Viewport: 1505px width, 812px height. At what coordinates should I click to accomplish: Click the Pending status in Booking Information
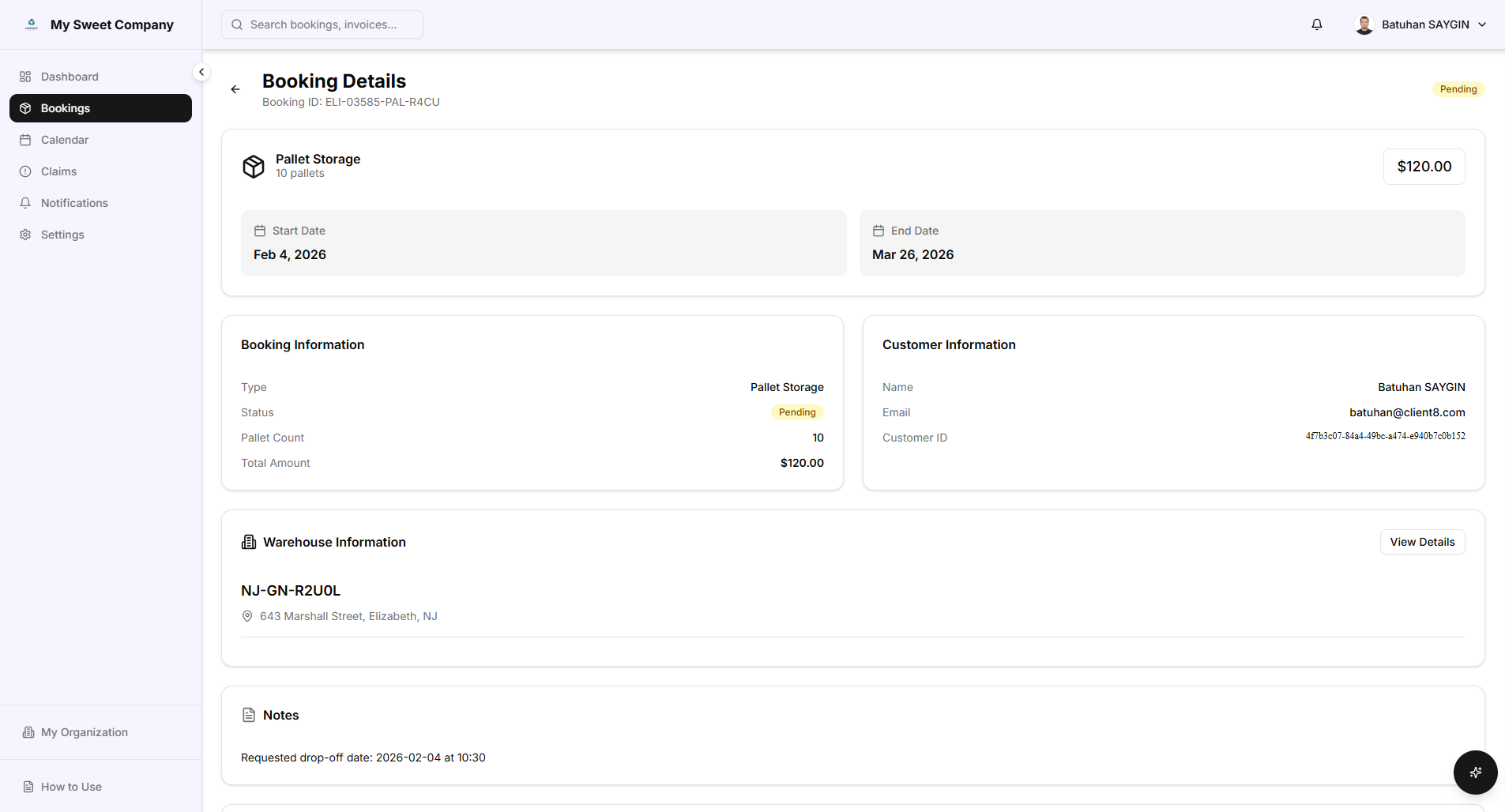coord(797,412)
